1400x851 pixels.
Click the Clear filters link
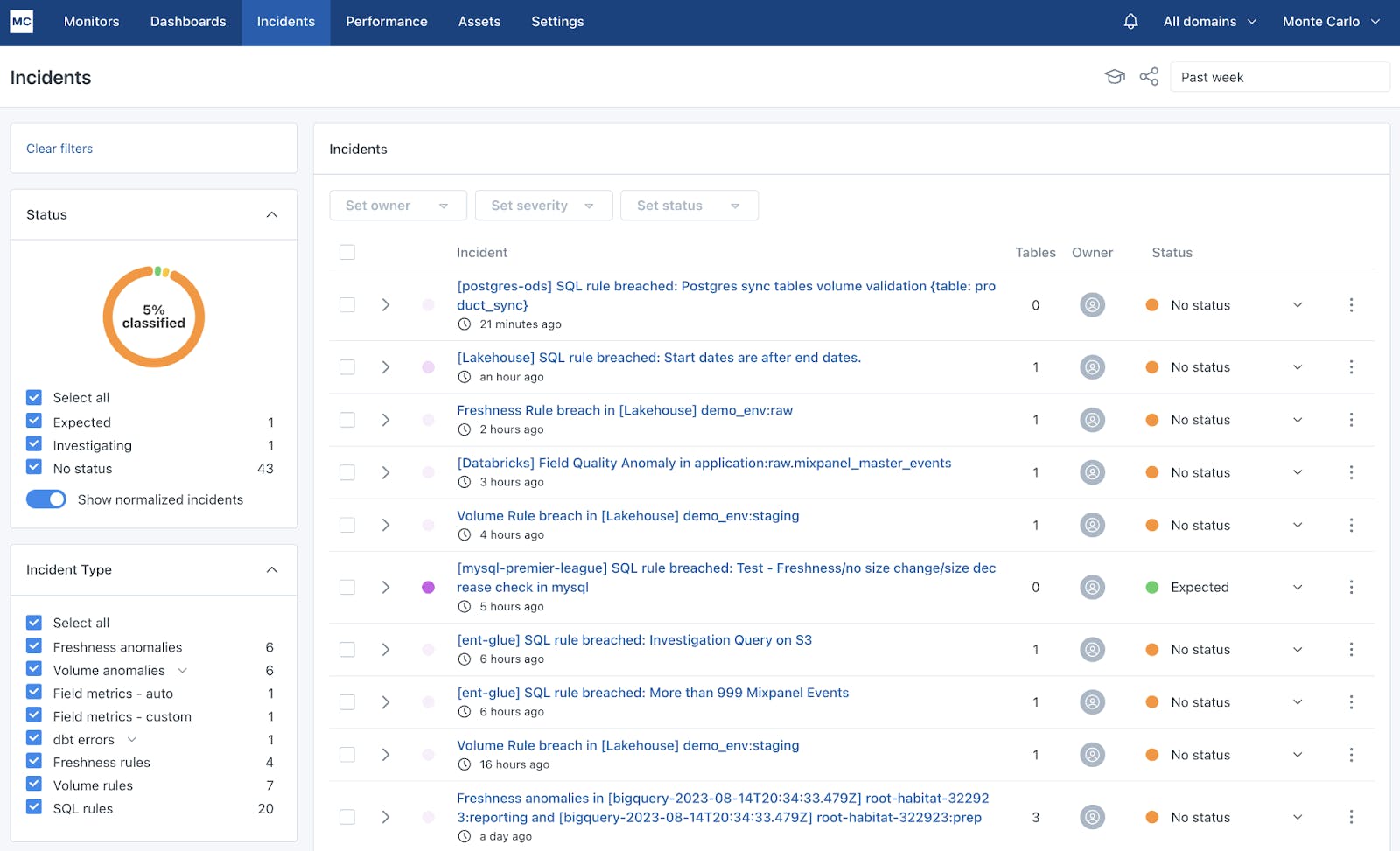pyautogui.click(x=59, y=149)
